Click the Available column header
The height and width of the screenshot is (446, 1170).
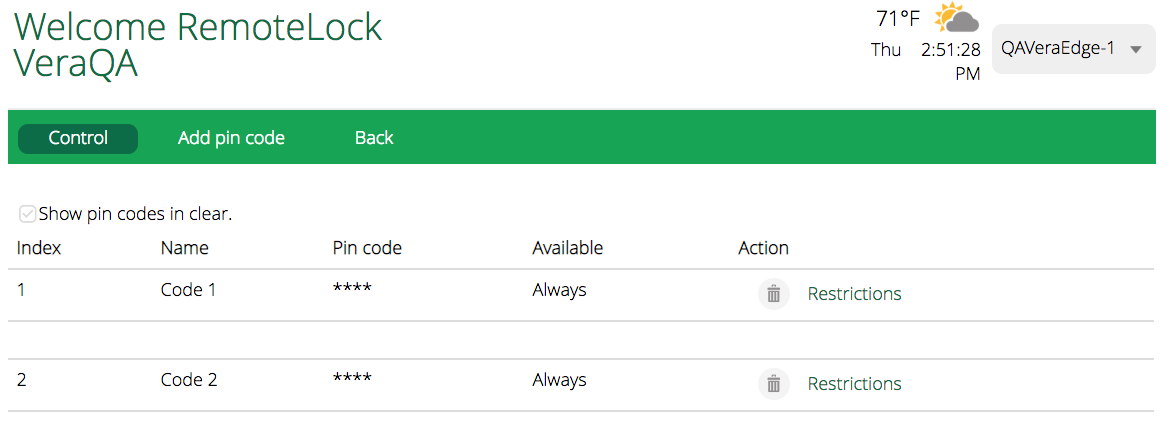point(567,248)
